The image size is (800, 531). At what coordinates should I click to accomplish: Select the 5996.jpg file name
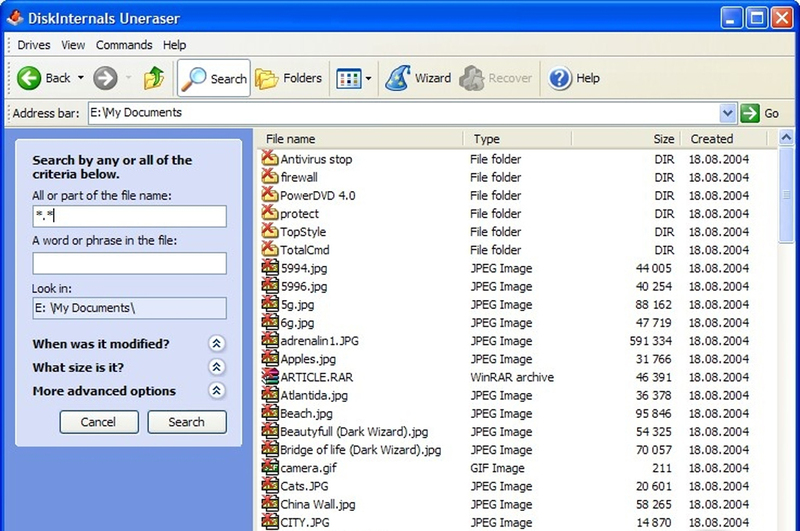304,287
